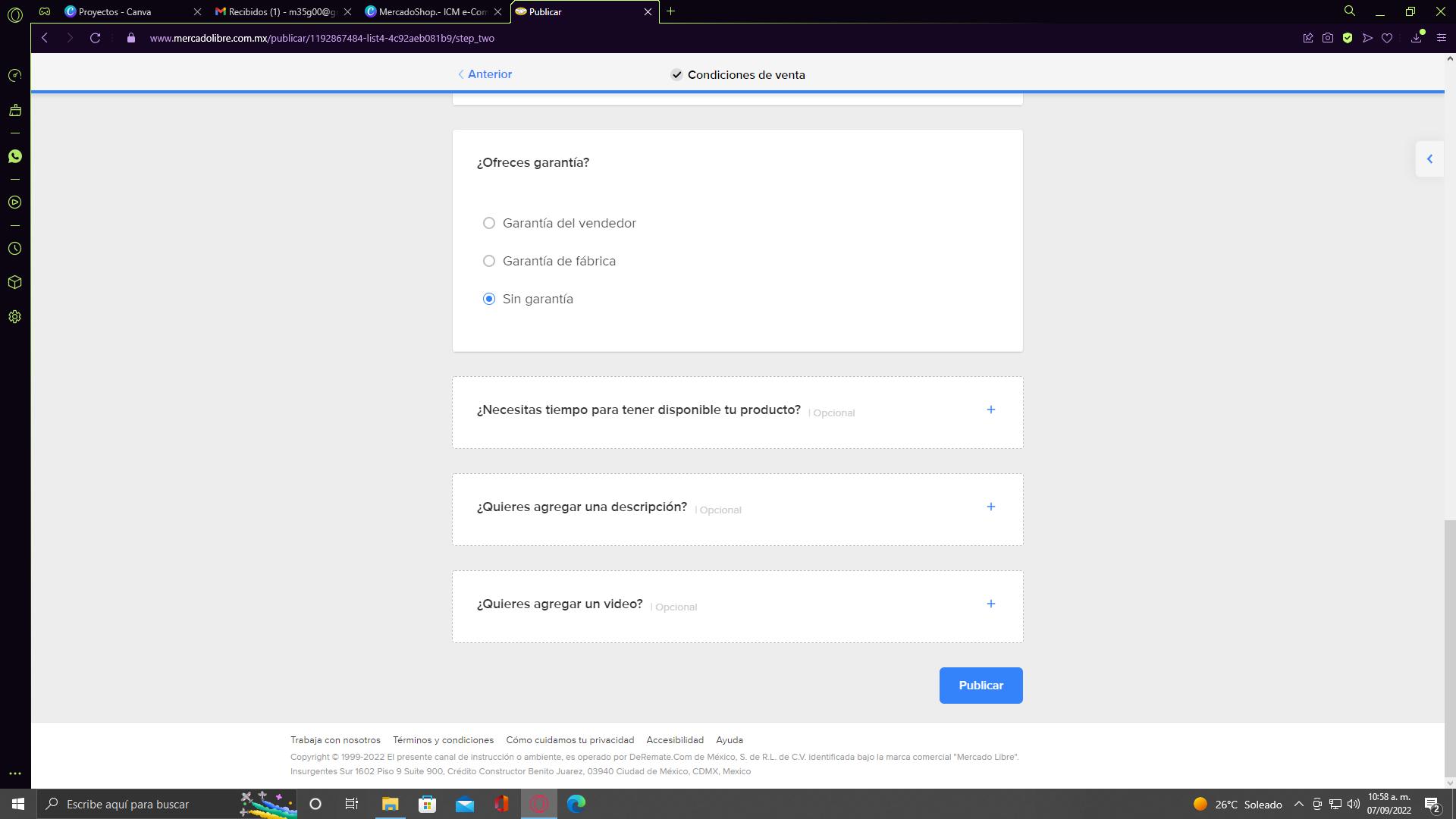The height and width of the screenshot is (819, 1456).
Task: Open sidebar history clock icon
Action: tap(14, 249)
